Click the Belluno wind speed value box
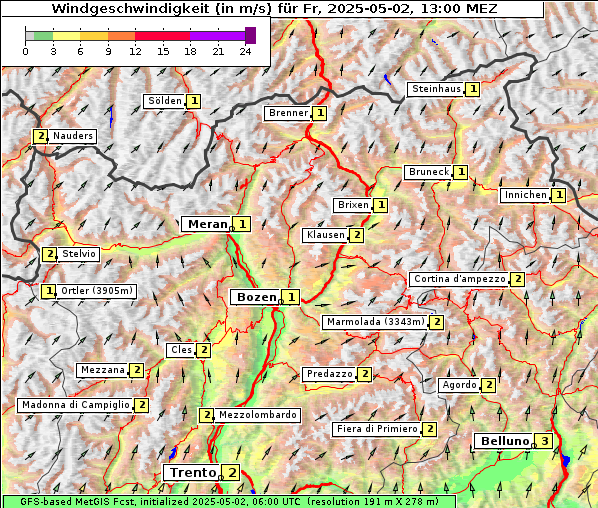This screenshot has height=508, width=598. (545, 441)
